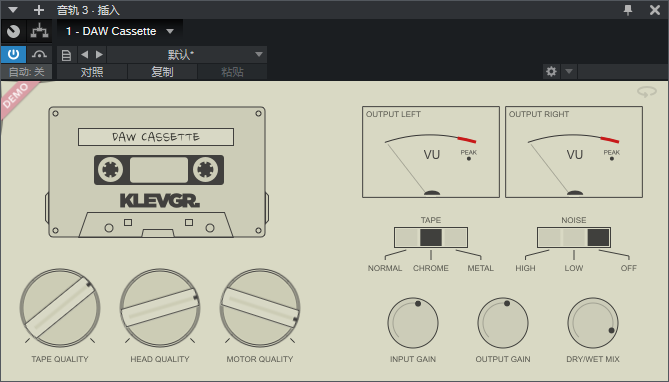Go to next preset arrow
The height and width of the screenshot is (382, 669).
click(99, 55)
